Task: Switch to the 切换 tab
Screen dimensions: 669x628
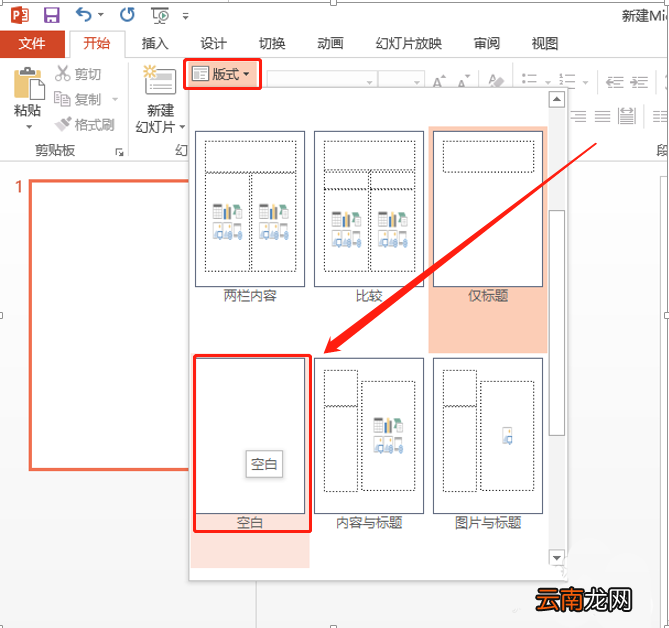Action: point(272,44)
